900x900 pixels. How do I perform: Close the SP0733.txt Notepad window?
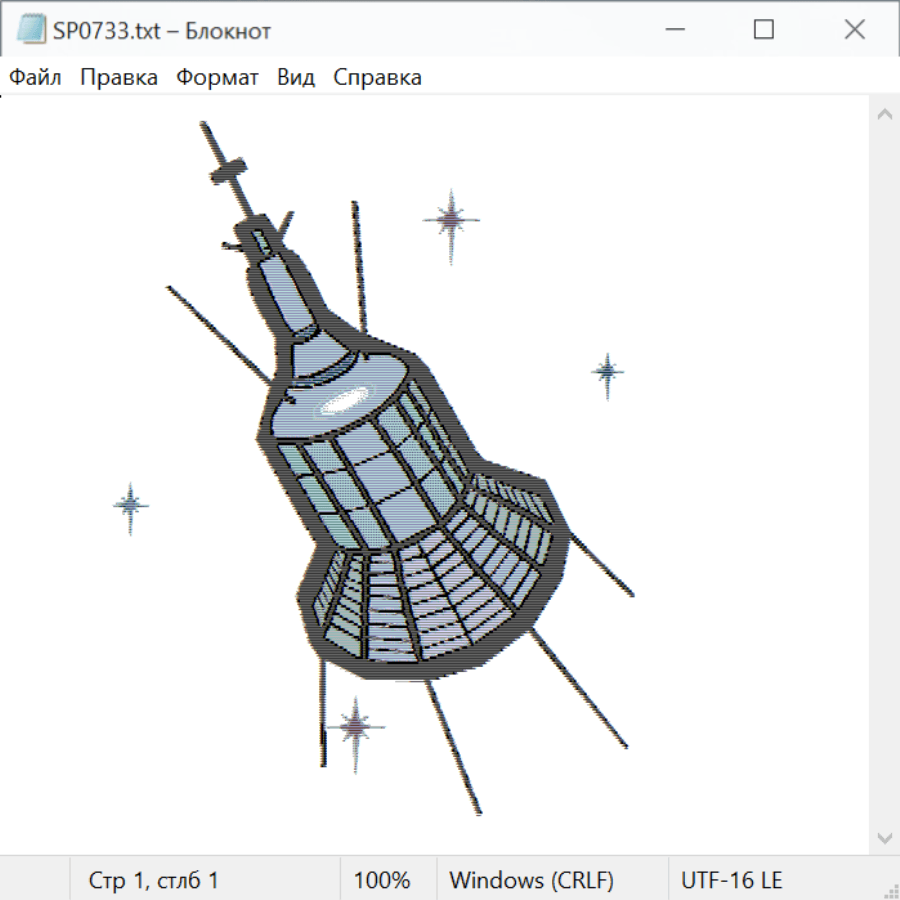[x=854, y=30]
